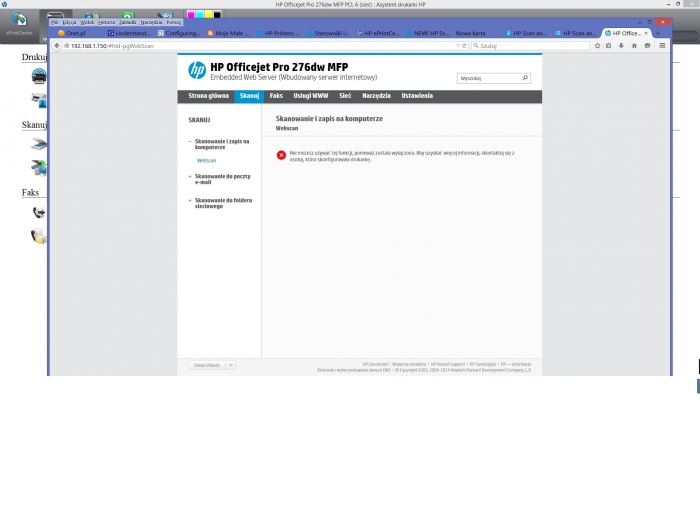Viewport: 700px width, 511px height.
Task: Open HP — Informacje footer link
Action: click(x=516, y=365)
